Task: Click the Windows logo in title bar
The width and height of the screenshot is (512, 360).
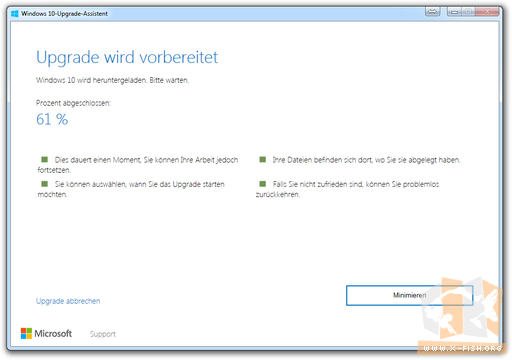Action: tap(15, 14)
